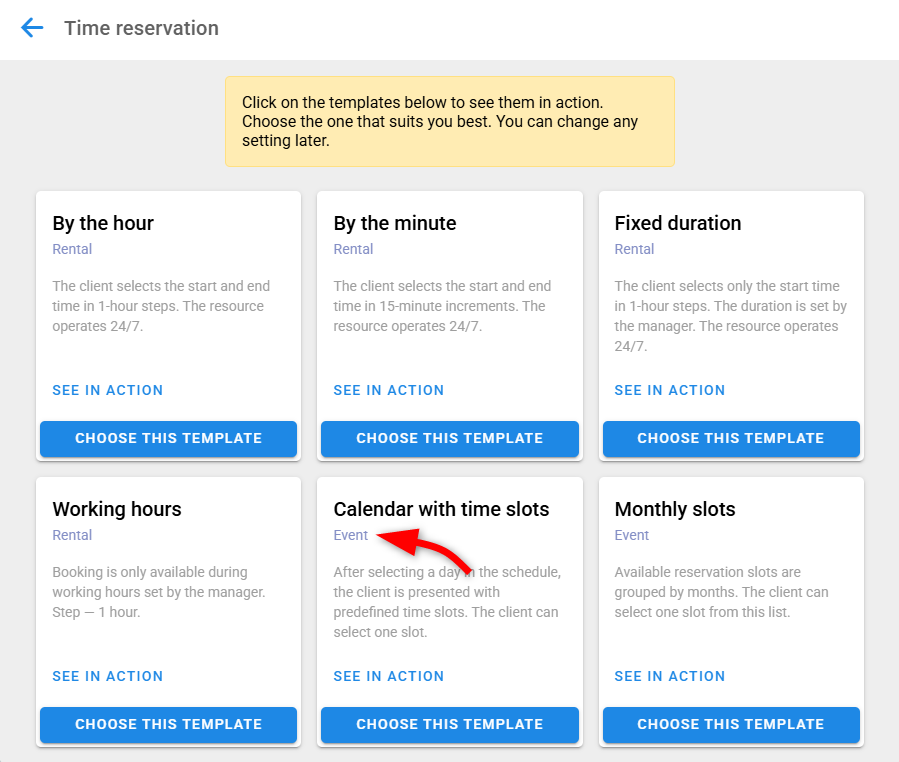Click the back arrow icon
The width and height of the screenshot is (899, 762).
33,28
